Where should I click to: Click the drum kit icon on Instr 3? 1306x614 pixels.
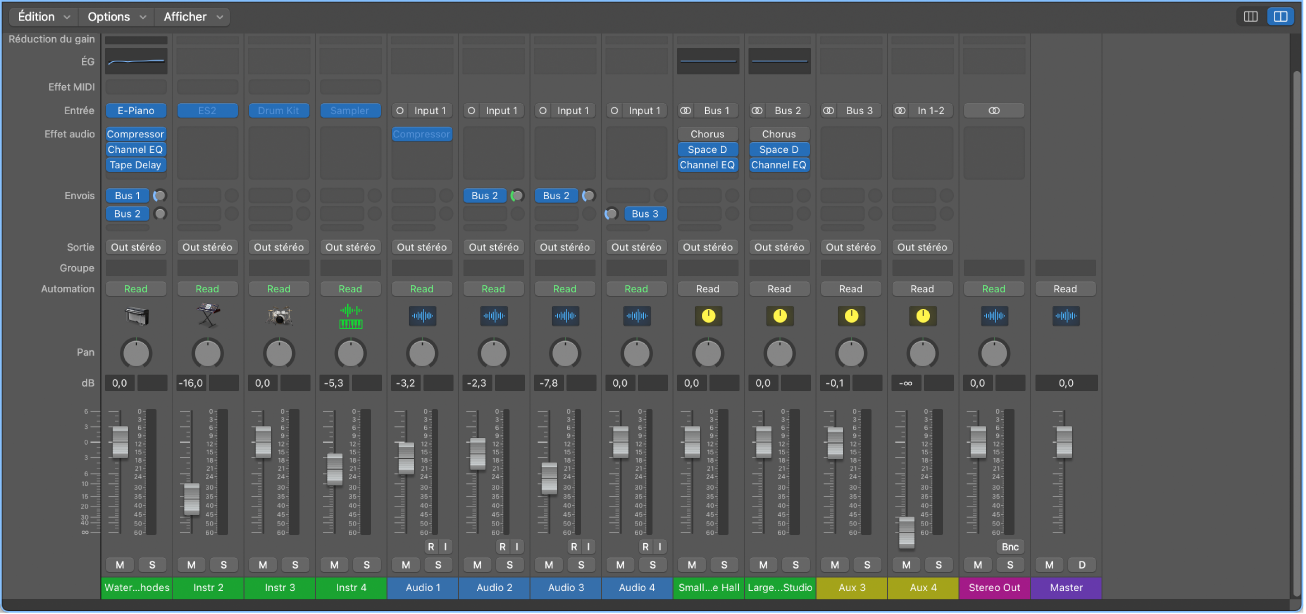coord(279,315)
